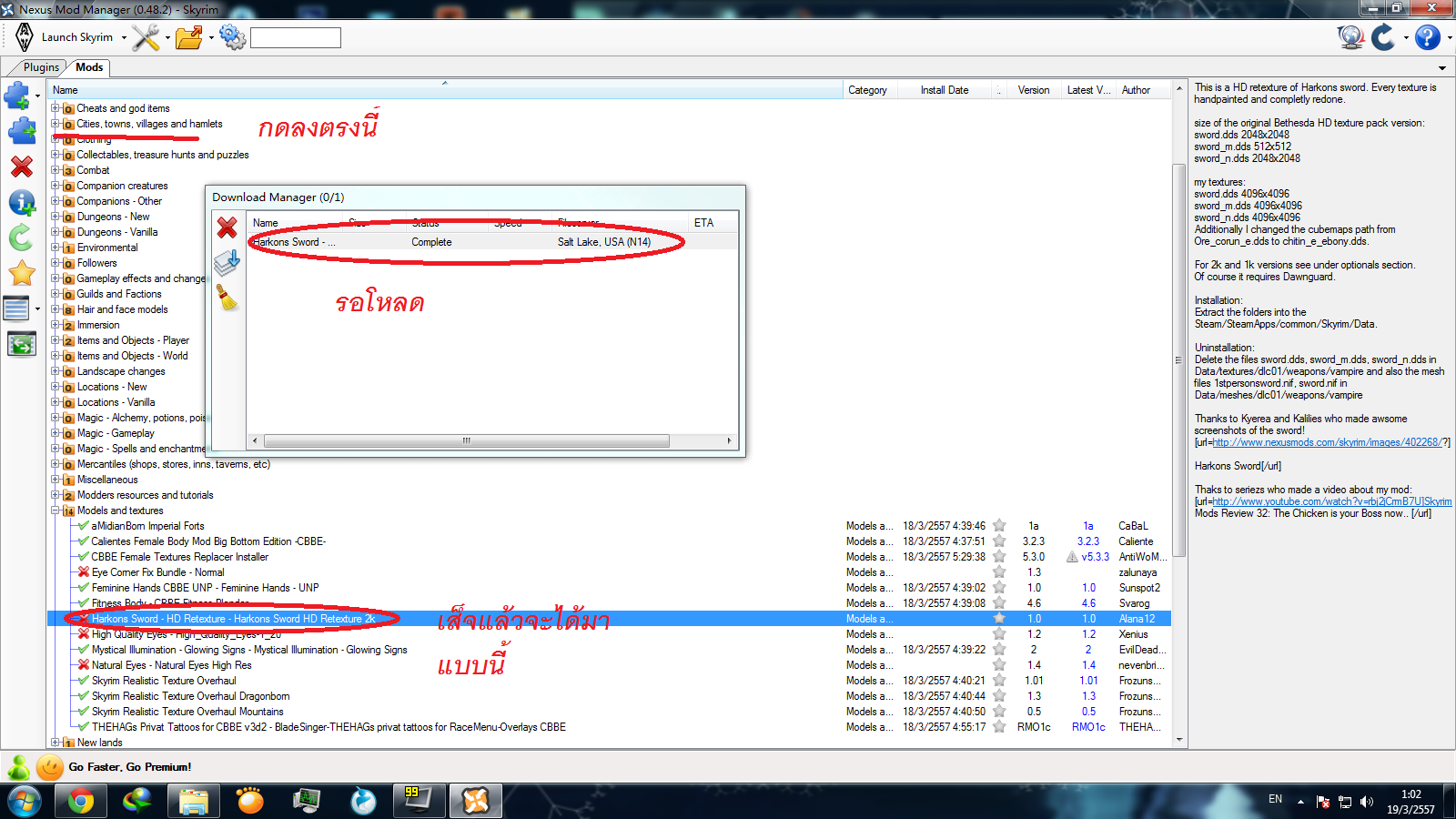The height and width of the screenshot is (819, 1456).
Task: Toggle red X status for Natural Eyes
Action: coord(84,665)
